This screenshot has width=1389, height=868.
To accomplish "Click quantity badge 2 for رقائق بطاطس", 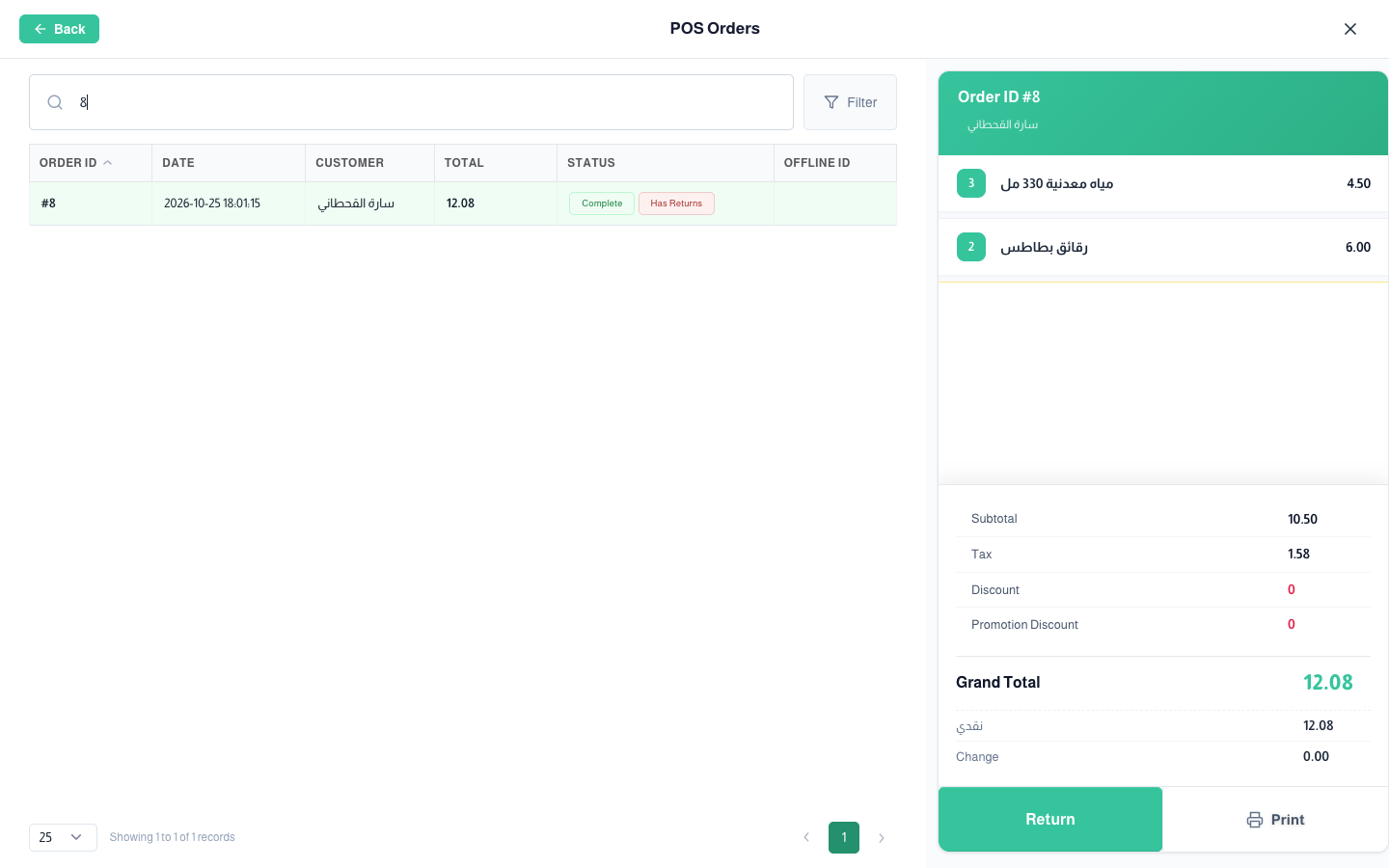I will tap(971, 247).
